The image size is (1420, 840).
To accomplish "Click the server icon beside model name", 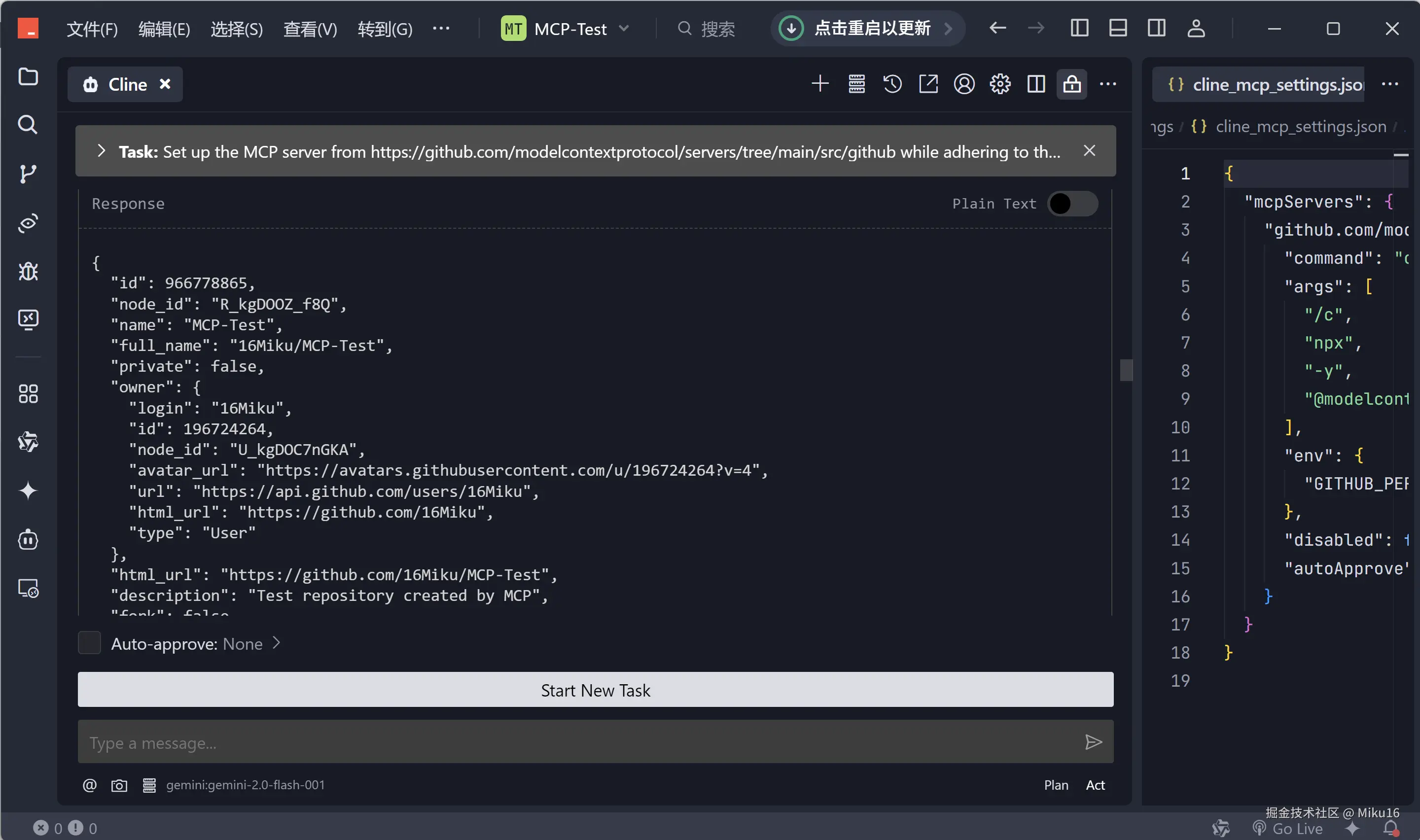I will (x=149, y=785).
